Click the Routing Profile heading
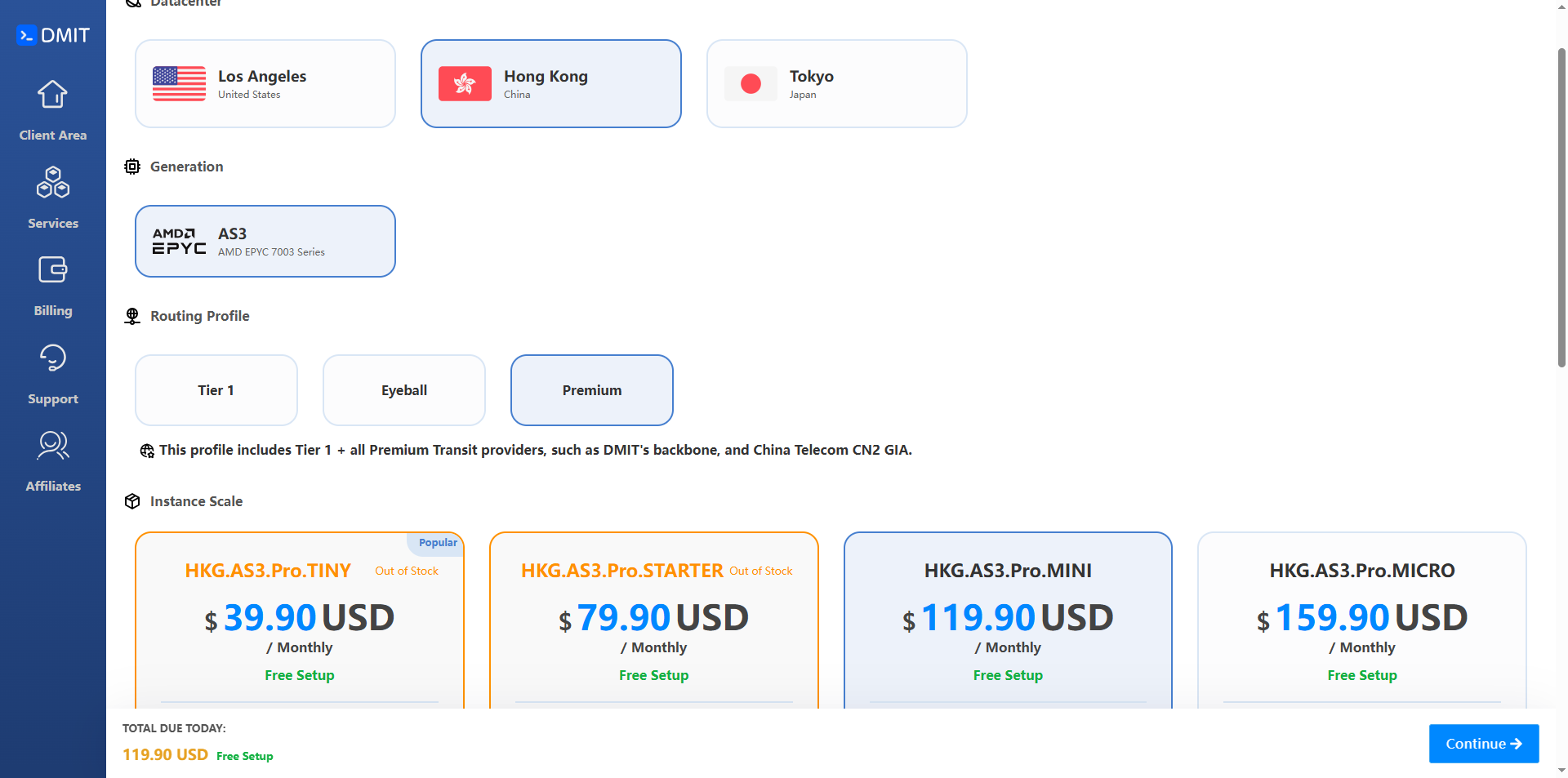The width and height of the screenshot is (1568, 778). point(200,316)
